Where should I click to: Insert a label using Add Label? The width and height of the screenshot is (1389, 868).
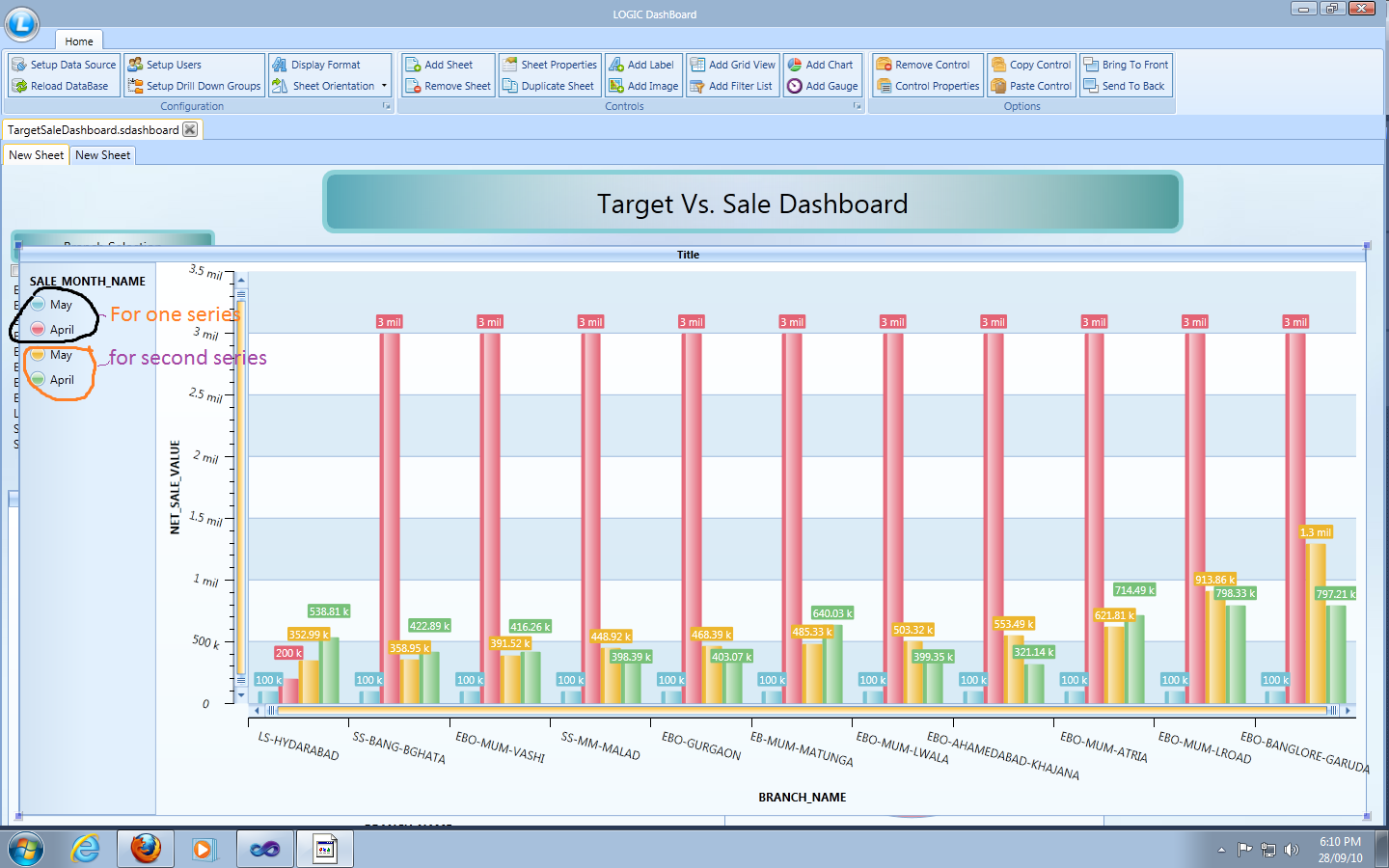tap(640, 65)
